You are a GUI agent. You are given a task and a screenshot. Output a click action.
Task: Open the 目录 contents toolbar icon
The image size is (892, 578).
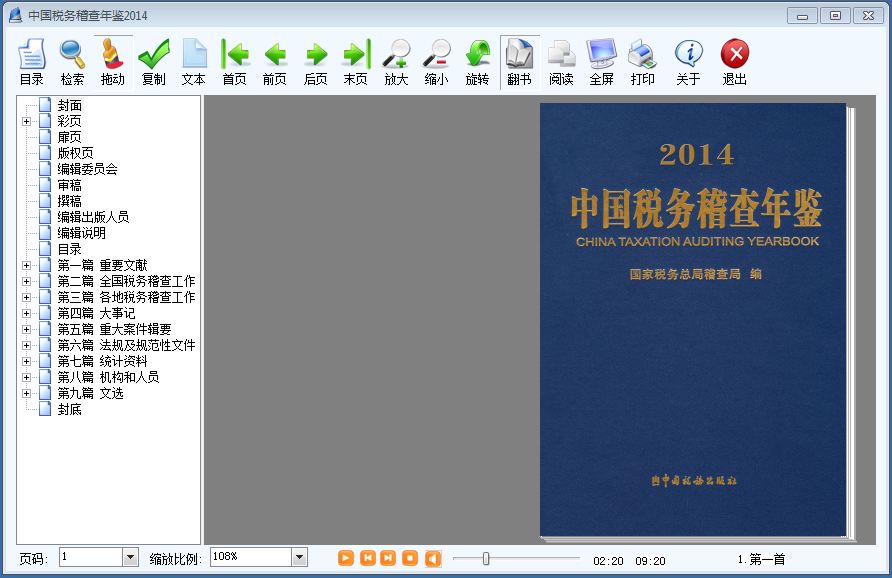click(31, 62)
